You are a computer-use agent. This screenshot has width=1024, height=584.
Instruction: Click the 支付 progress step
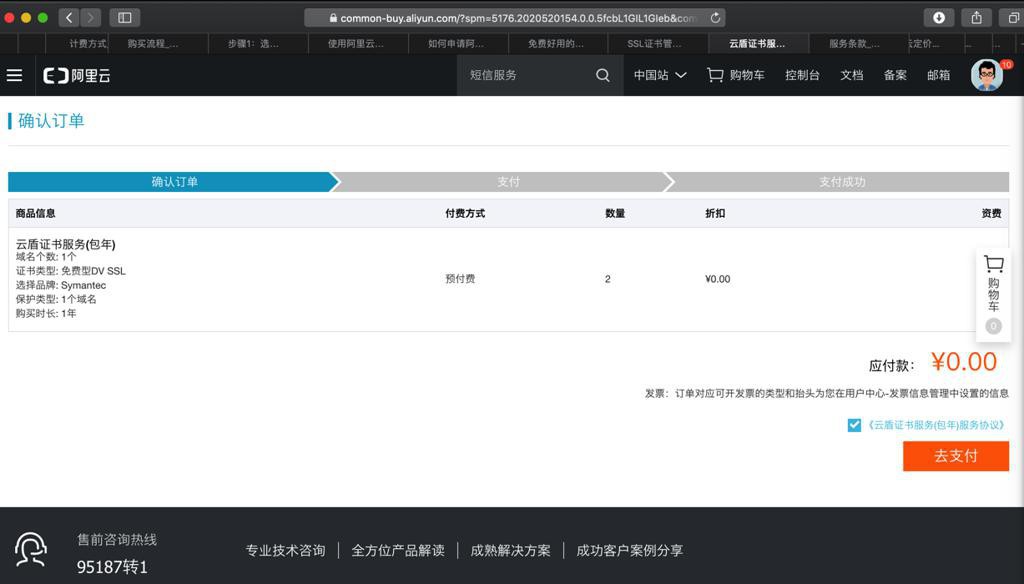[x=508, y=182]
